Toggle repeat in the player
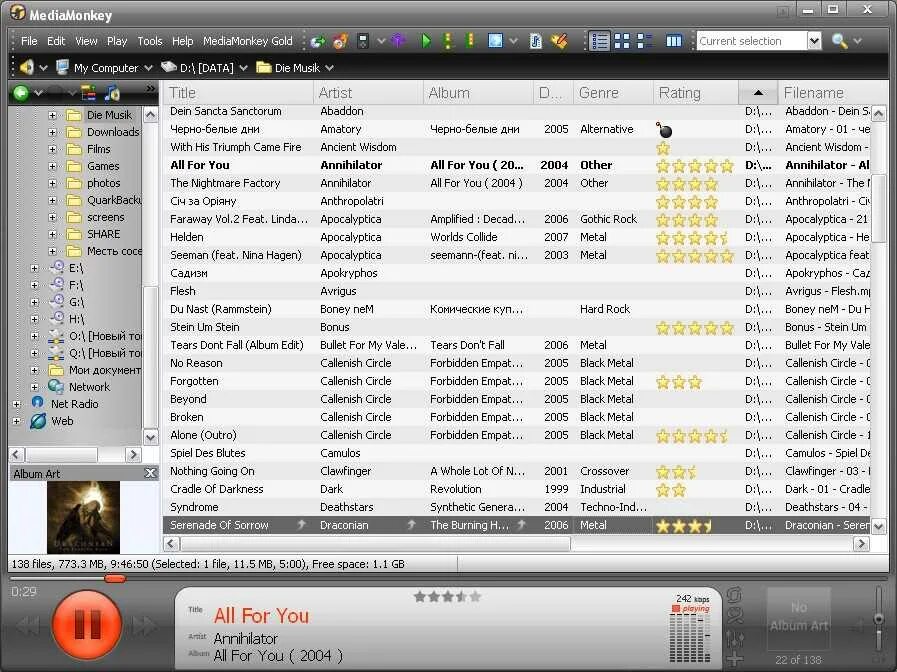 coord(734,595)
